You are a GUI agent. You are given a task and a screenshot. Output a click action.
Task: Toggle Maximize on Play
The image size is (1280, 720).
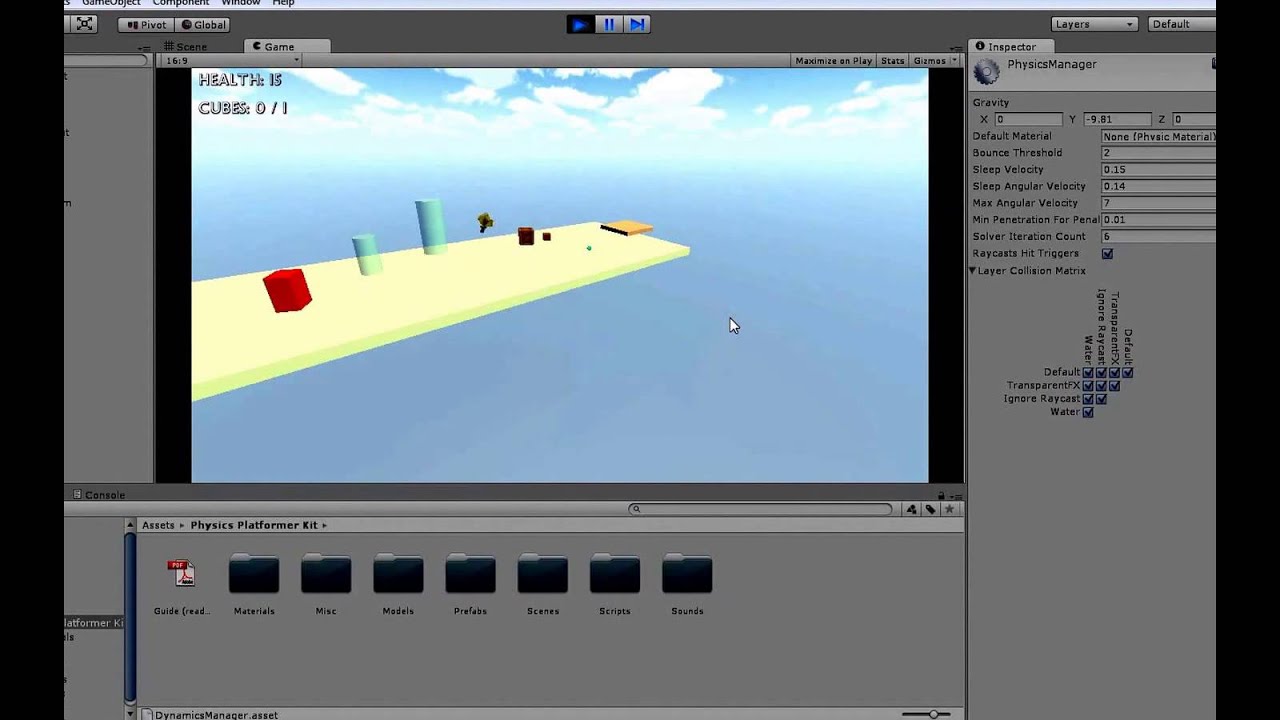coord(834,61)
